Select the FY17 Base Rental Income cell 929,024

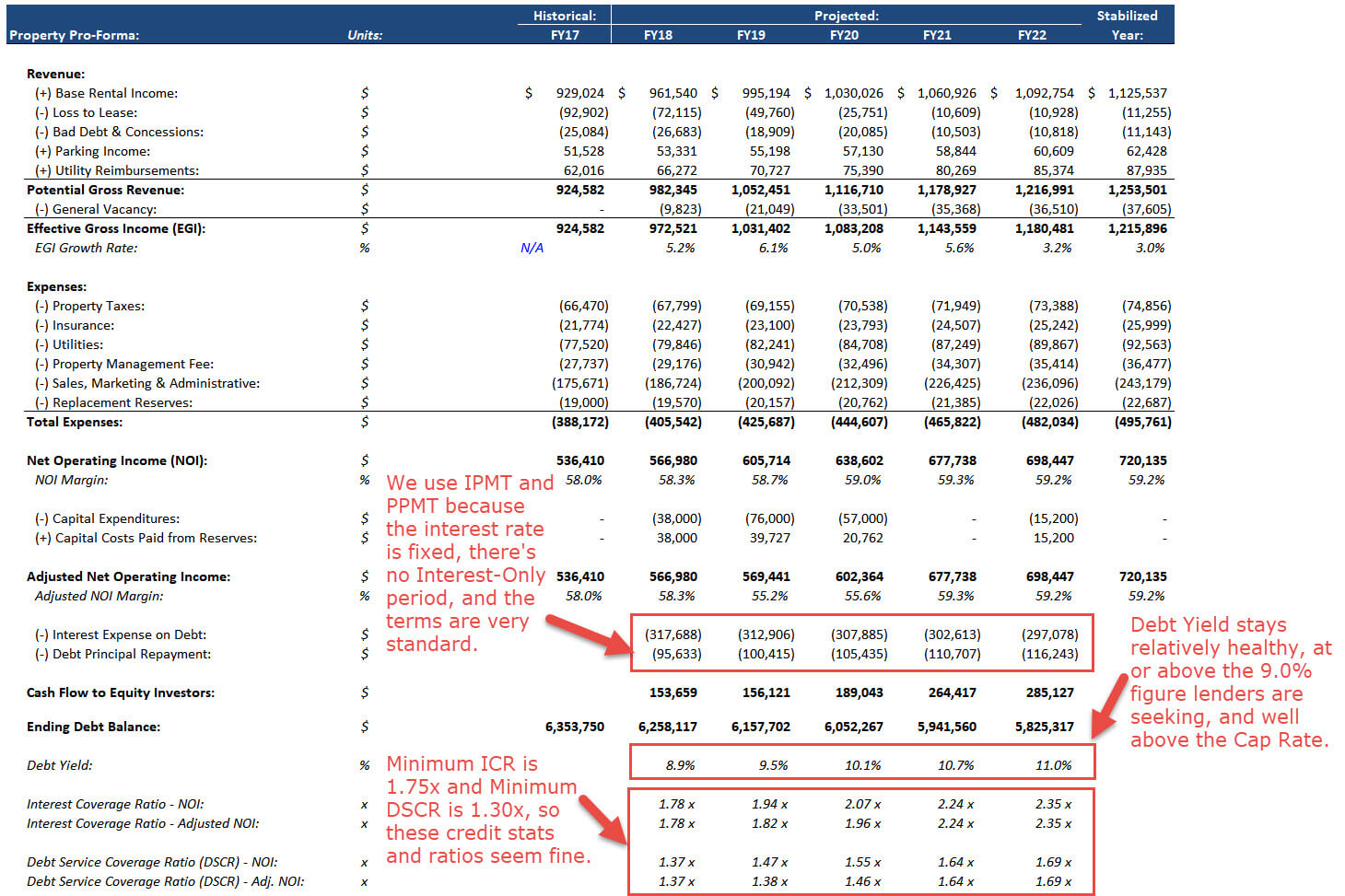click(580, 93)
